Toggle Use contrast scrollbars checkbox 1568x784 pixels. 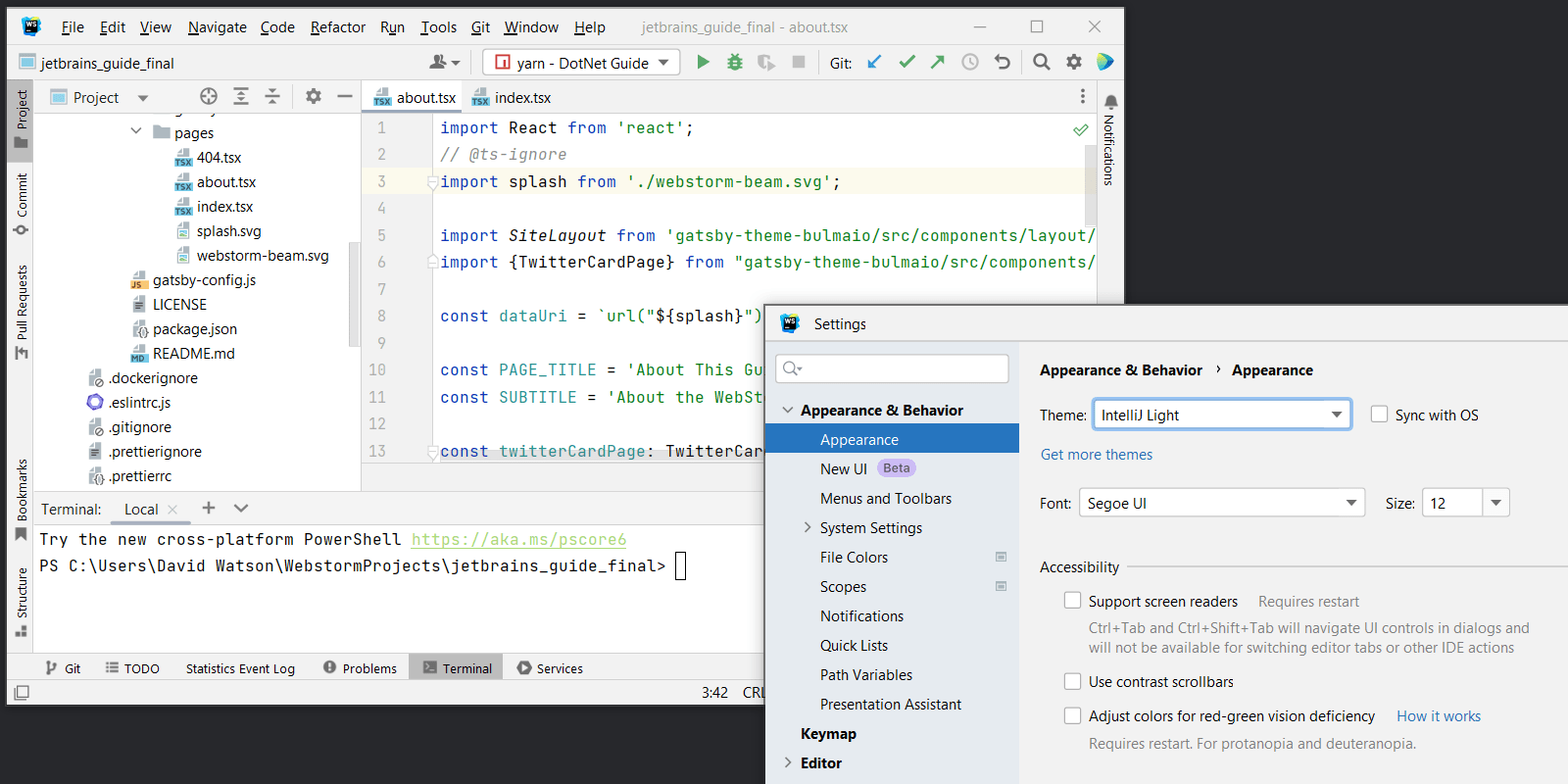tap(1073, 681)
